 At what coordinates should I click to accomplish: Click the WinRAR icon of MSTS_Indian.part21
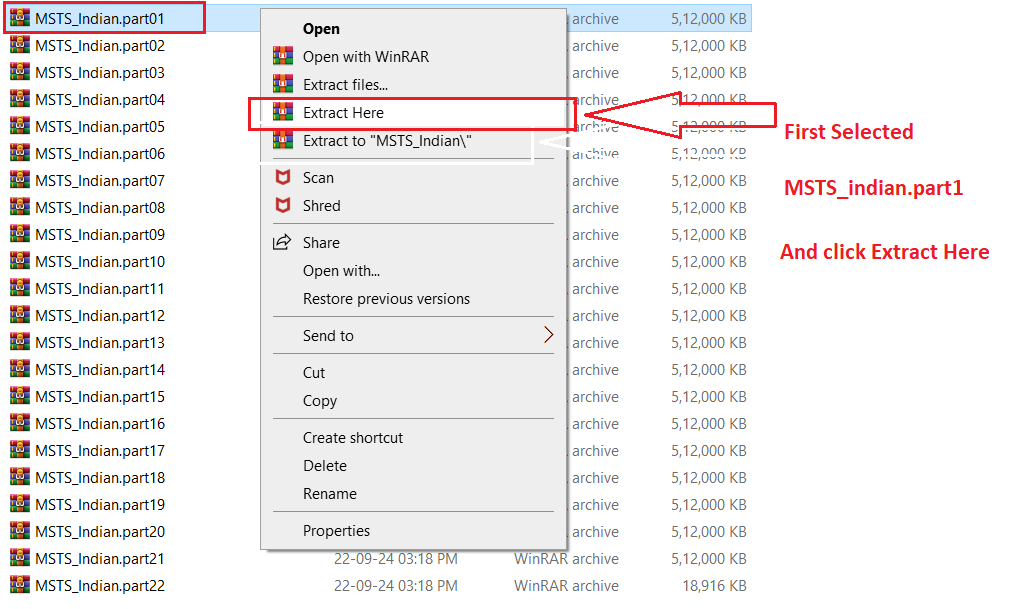20,558
